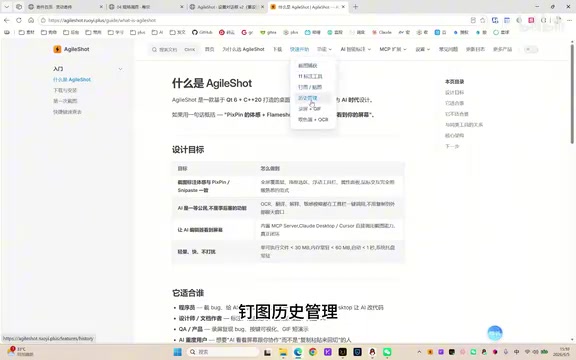This screenshot has width=576, height=360.
Task: Open 常见问题 navbar link
Action: 448,49
